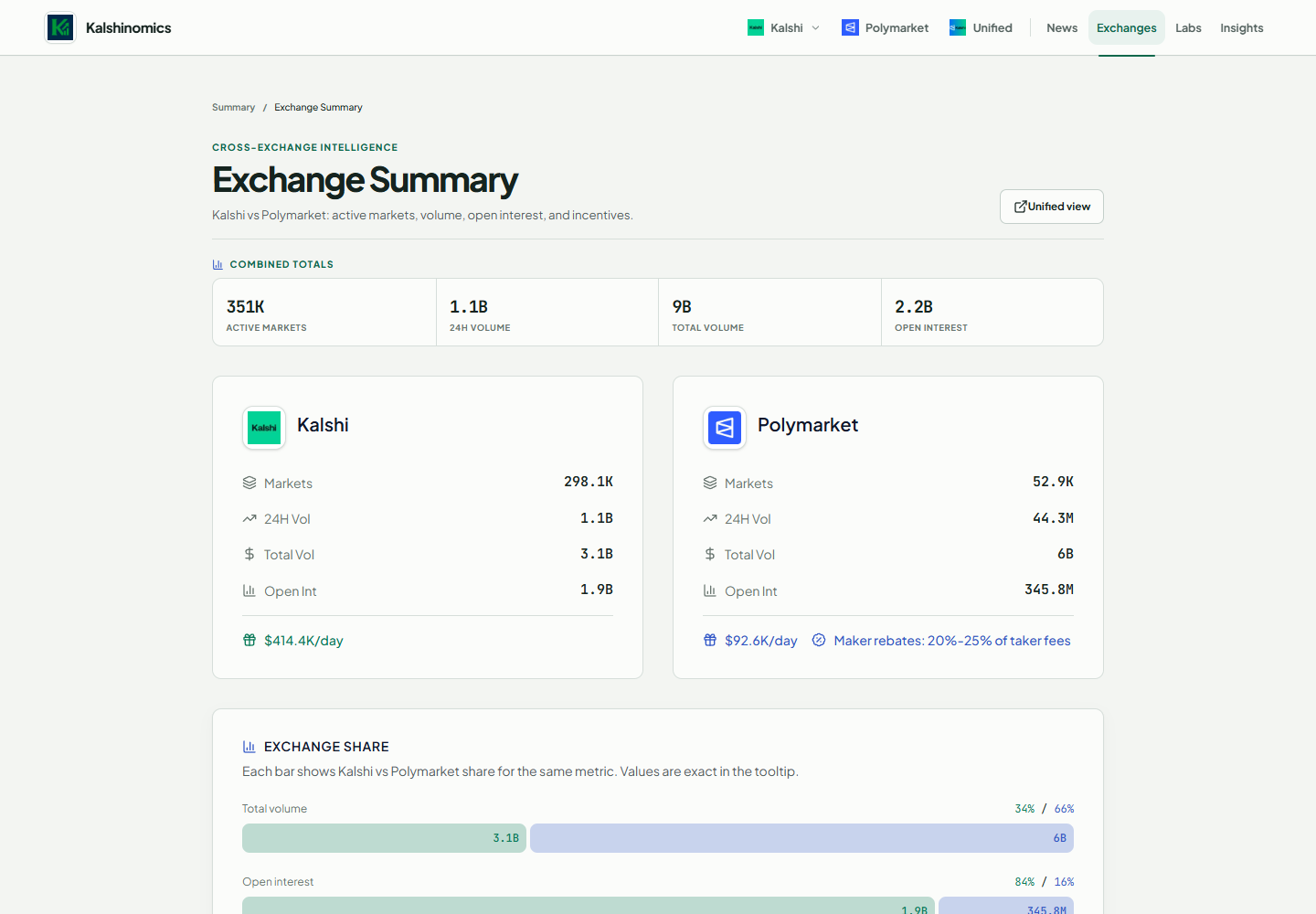
Task: Click the Open interest 84% / 16% label
Action: (x=1045, y=882)
